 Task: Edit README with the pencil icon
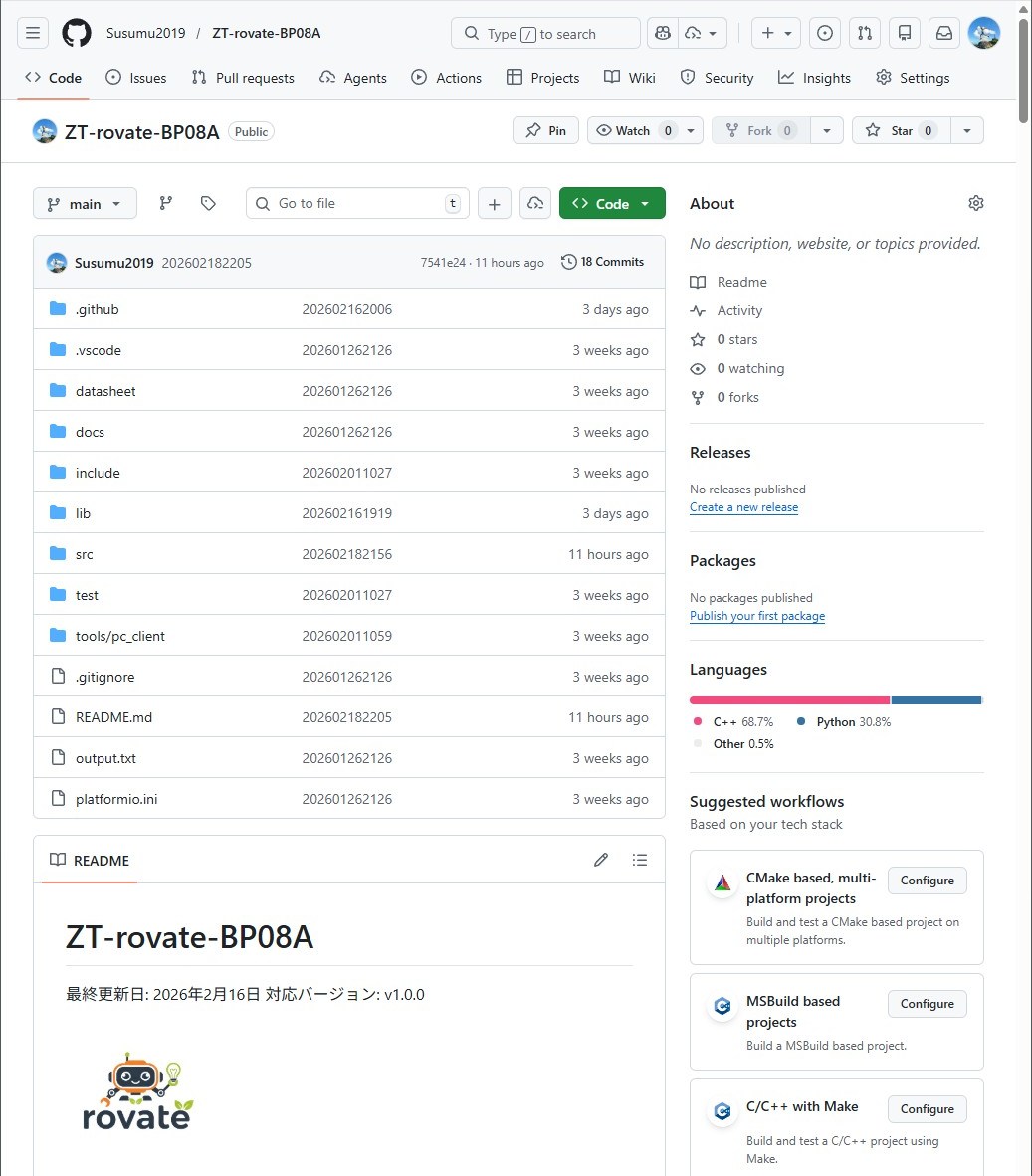click(x=601, y=860)
